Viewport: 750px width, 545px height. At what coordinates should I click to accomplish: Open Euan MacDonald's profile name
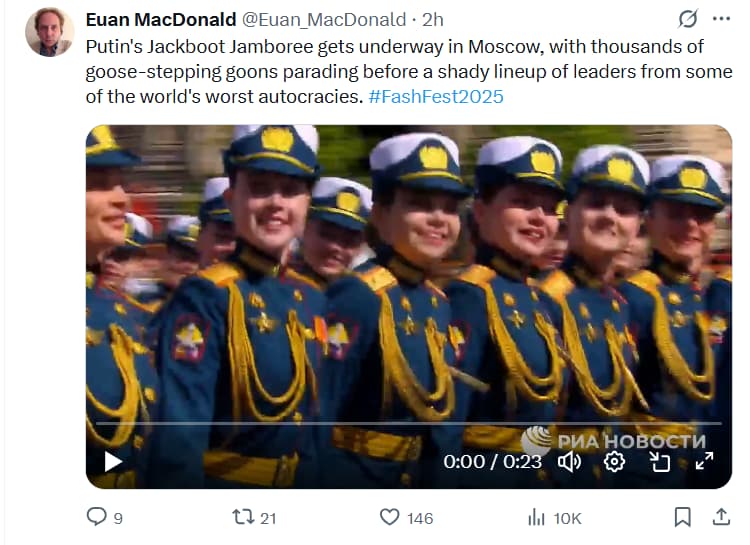(161, 20)
